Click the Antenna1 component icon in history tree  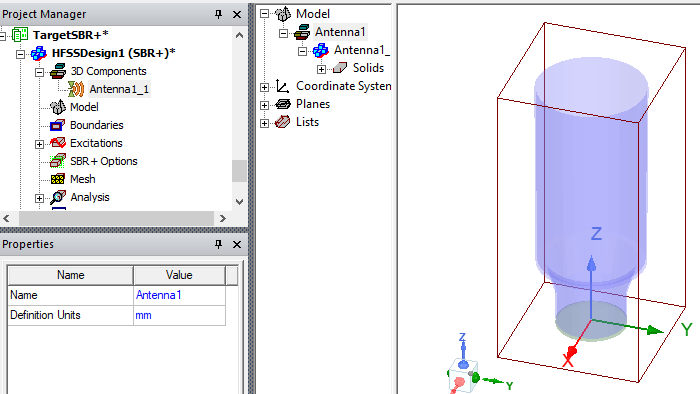pyautogui.click(x=302, y=32)
